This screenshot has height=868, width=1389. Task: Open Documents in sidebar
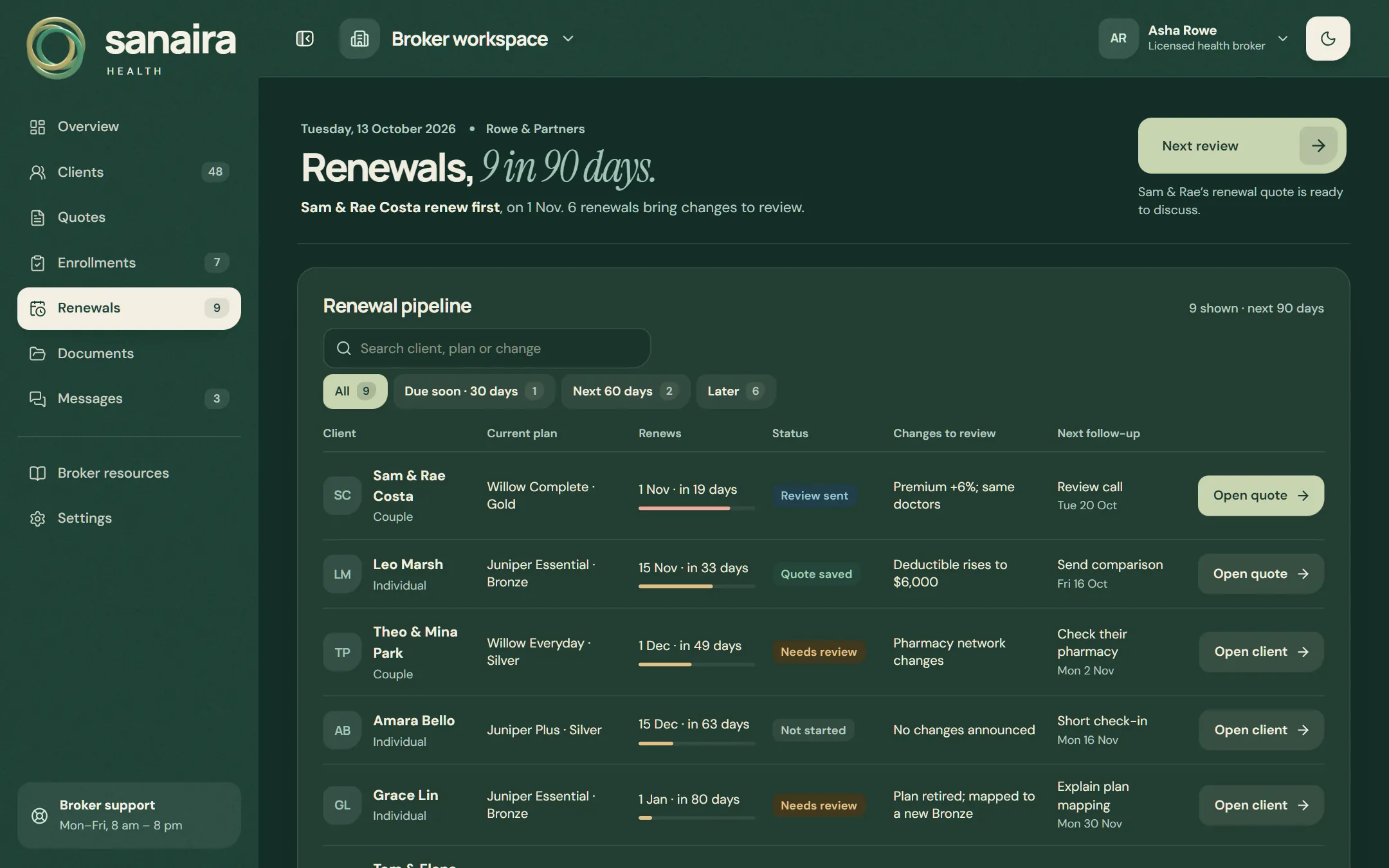click(129, 353)
